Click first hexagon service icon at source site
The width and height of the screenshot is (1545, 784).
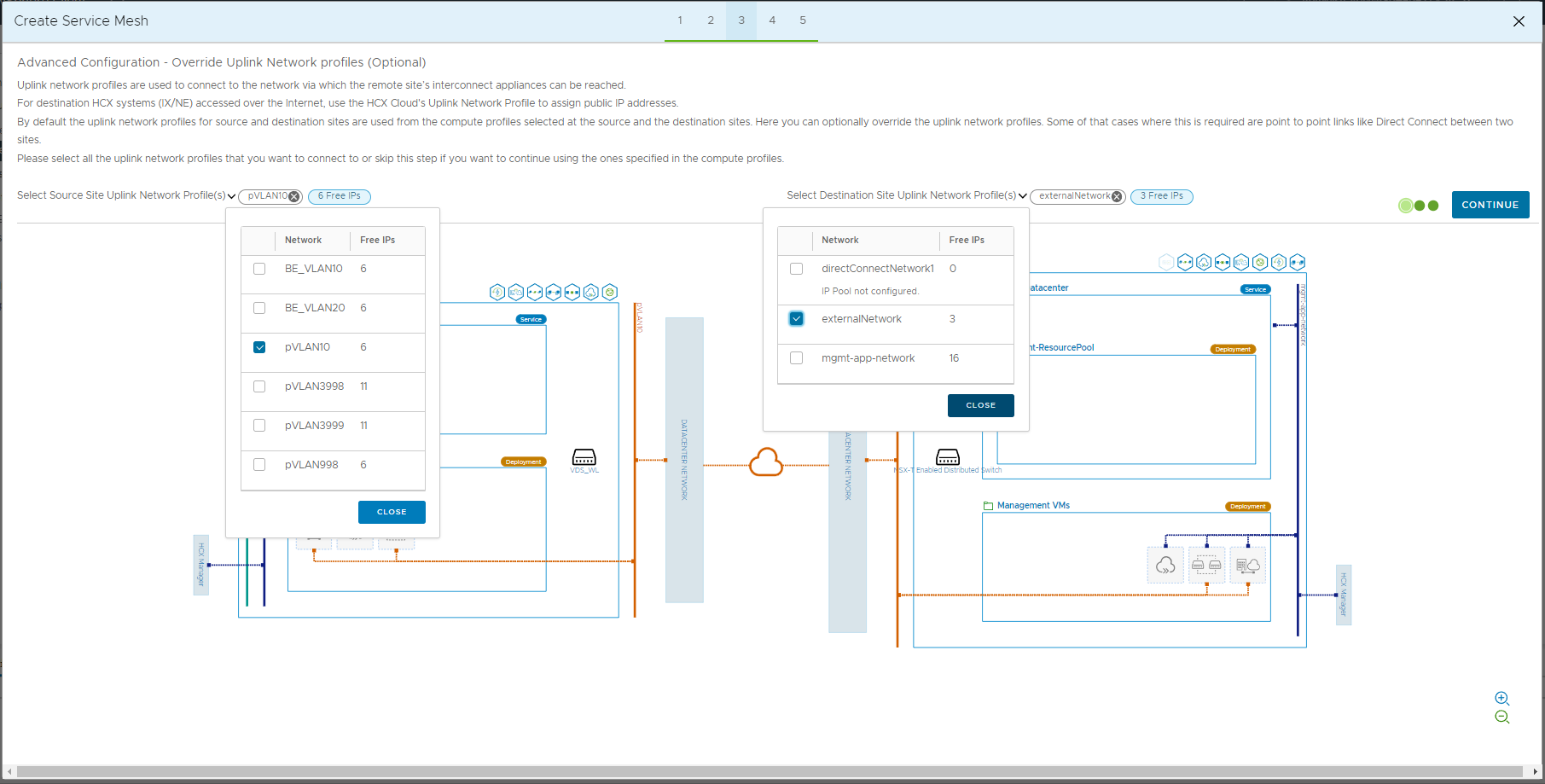pyautogui.click(x=497, y=293)
